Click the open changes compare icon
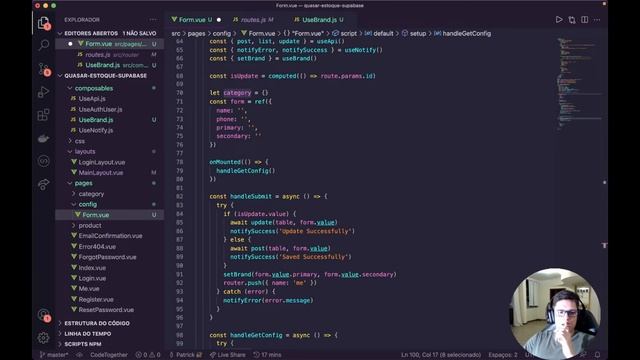The height and width of the screenshot is (360, 640). tap(572, 20)
